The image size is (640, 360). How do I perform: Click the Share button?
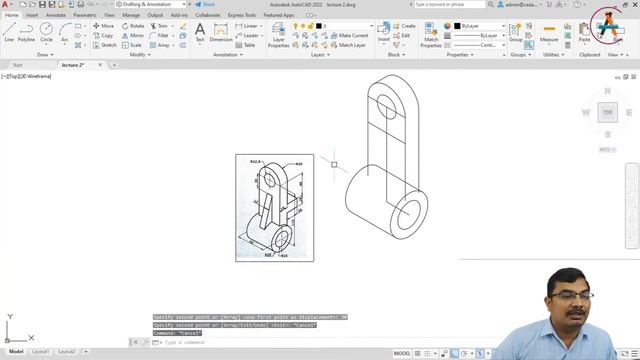point(205,4)
